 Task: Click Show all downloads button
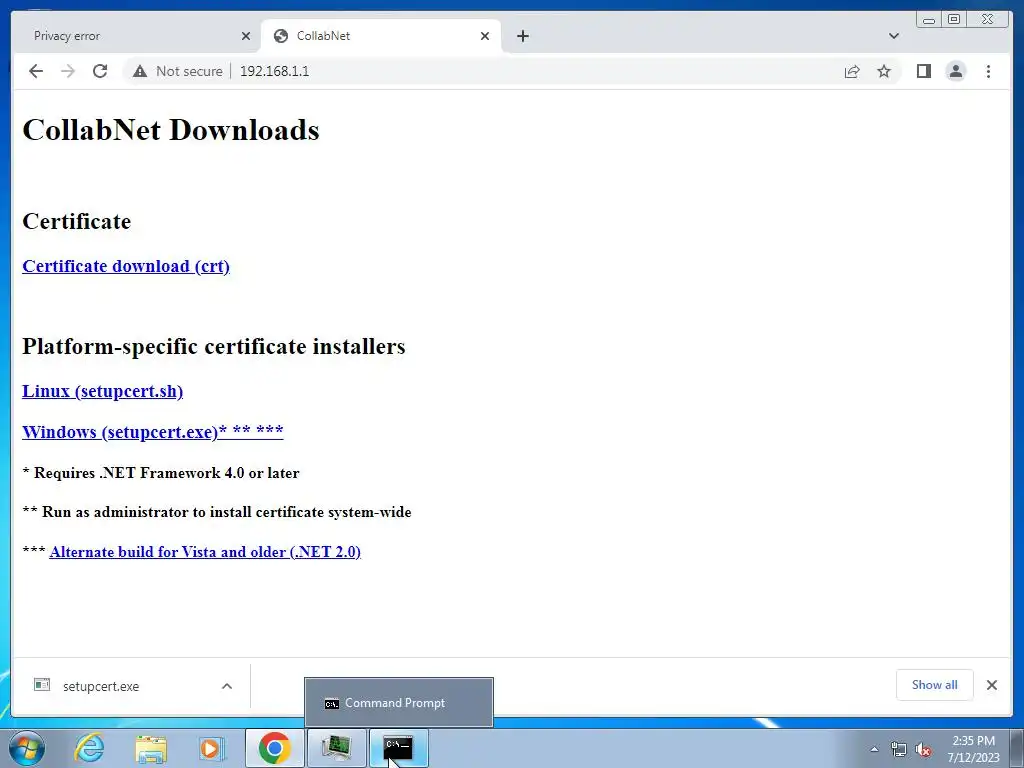point(935,685)
